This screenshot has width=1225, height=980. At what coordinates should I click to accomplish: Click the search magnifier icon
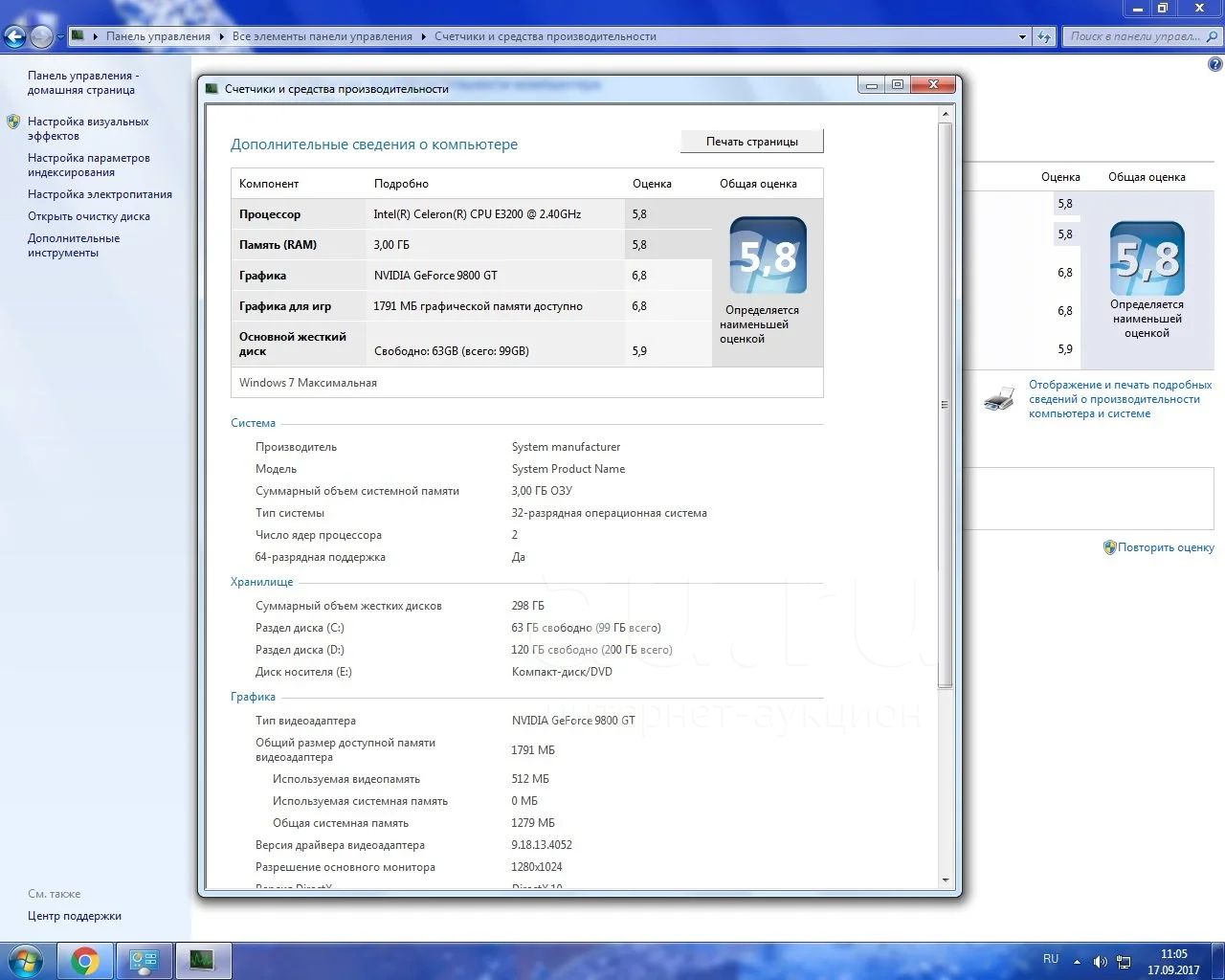(1213, 36)
